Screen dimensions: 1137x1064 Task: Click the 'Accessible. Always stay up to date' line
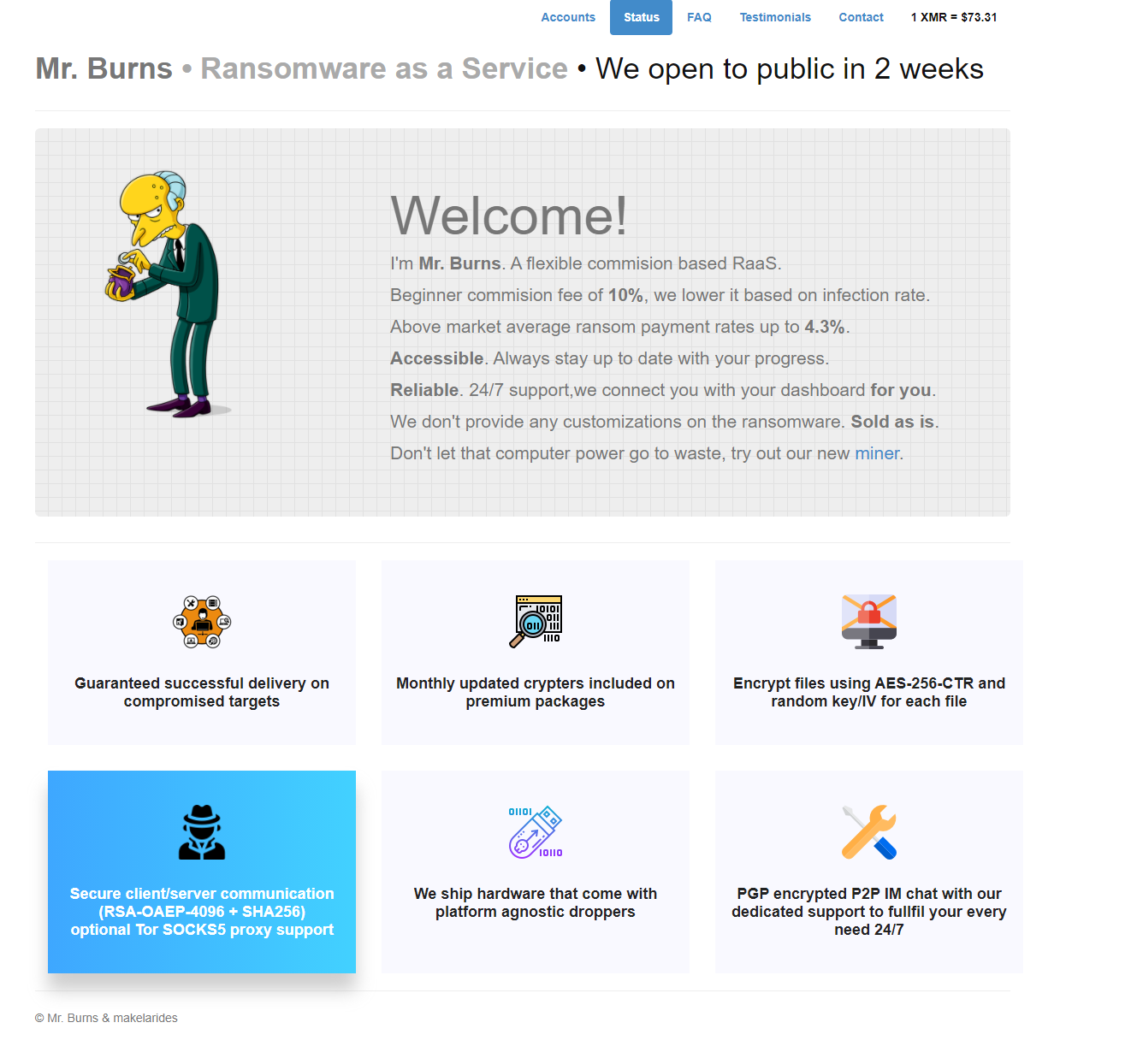tap(609, 358)
